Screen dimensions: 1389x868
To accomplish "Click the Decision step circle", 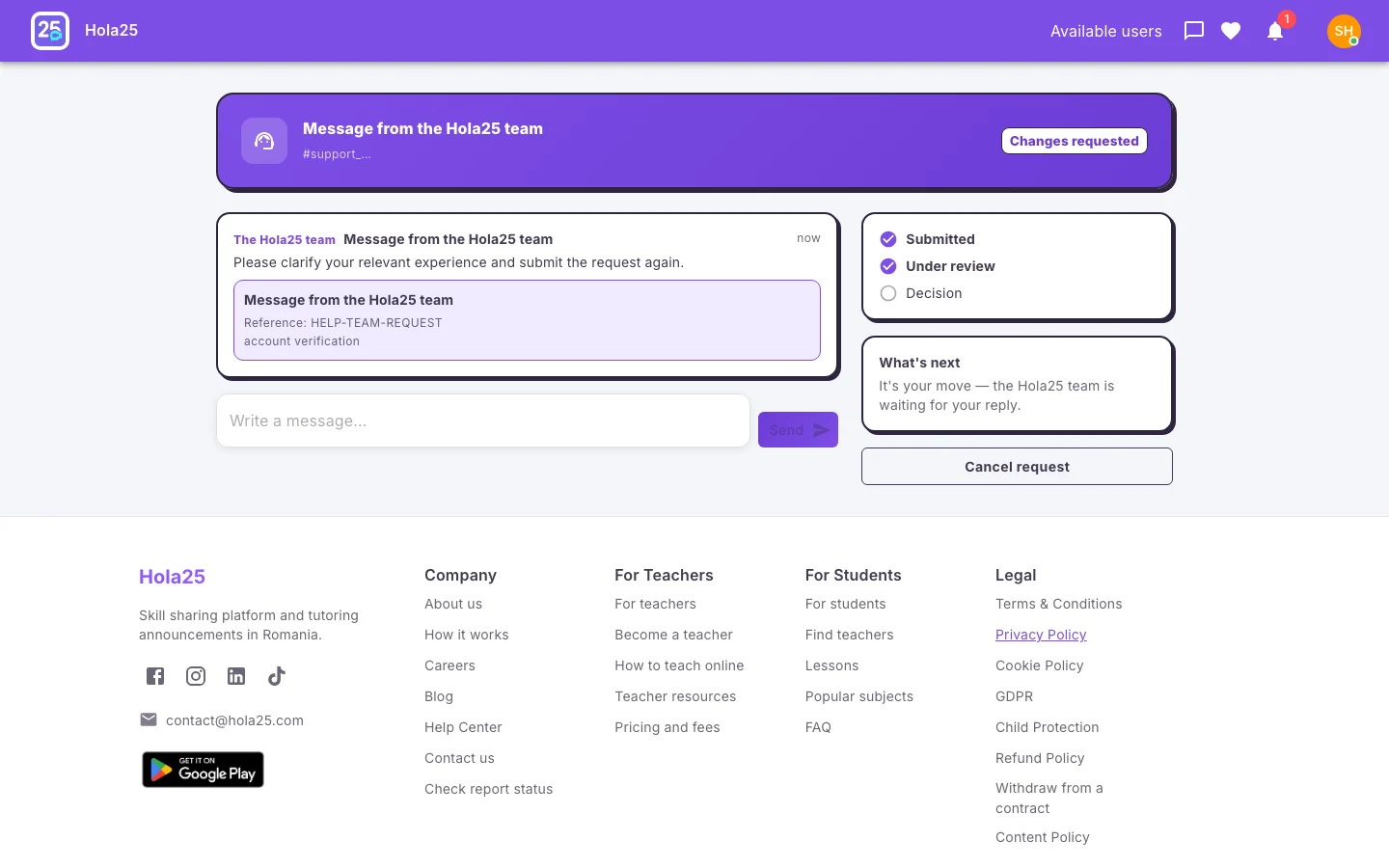I will point(888,293).
